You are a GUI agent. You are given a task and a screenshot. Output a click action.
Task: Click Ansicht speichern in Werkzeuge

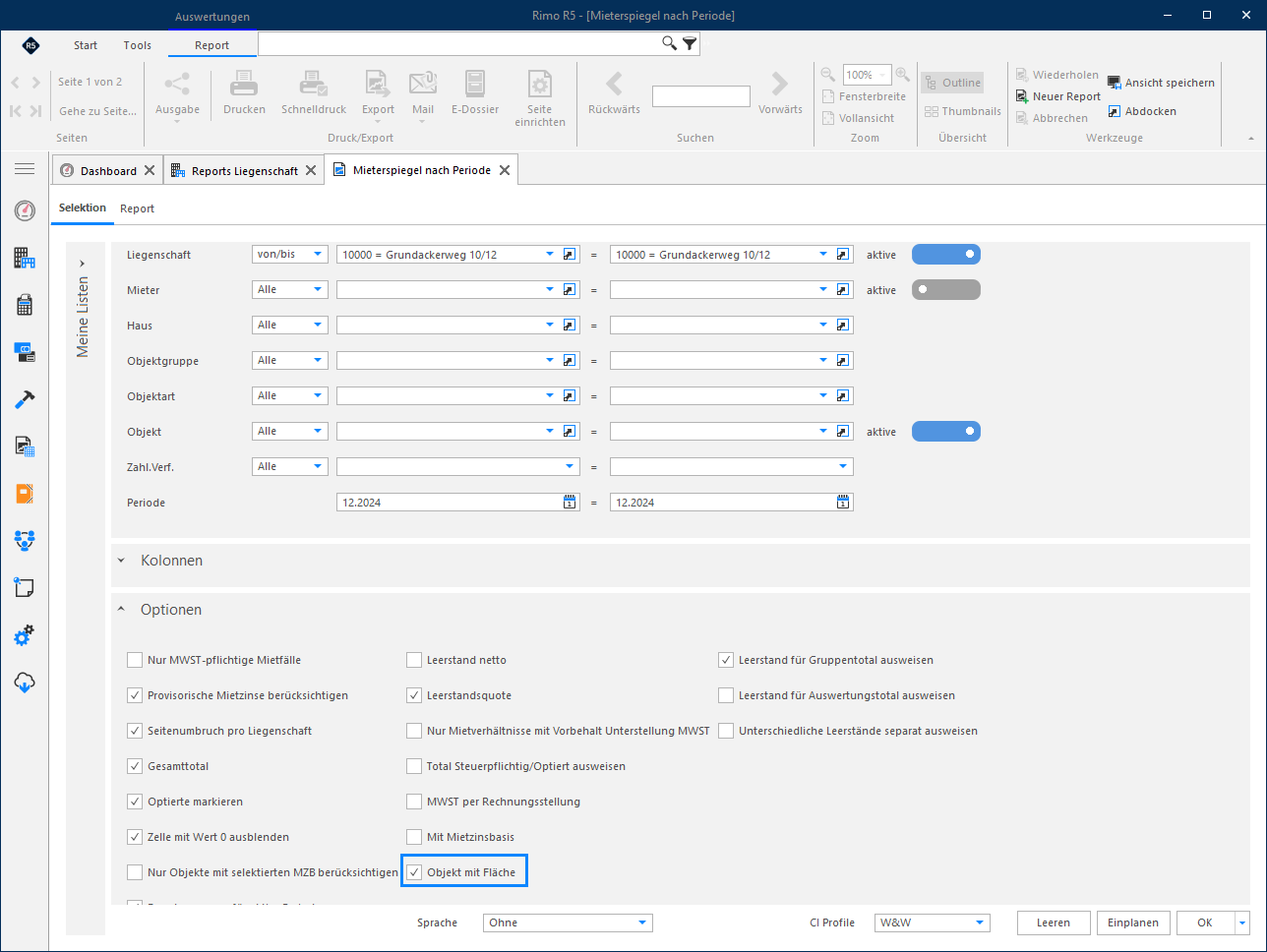(1161, 83)
